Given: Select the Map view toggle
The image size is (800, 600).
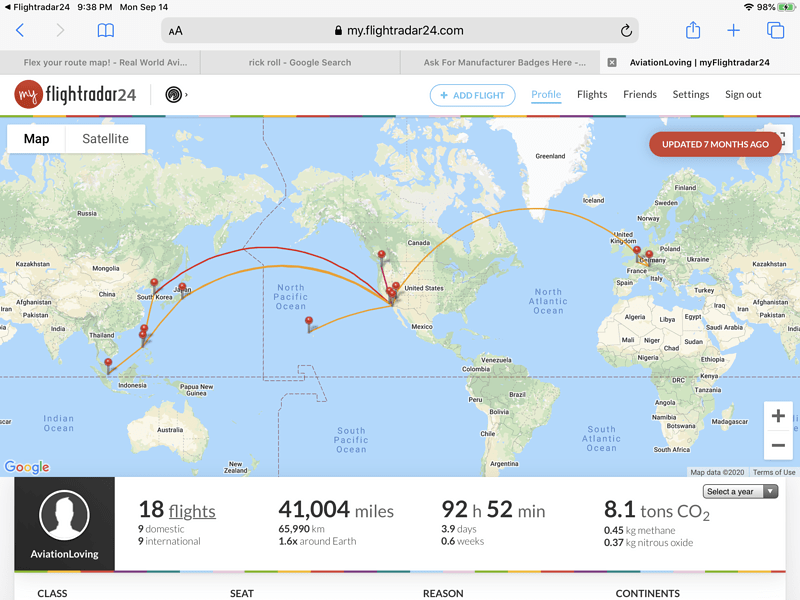Looking at the screenshot, I should click(36, 139).
